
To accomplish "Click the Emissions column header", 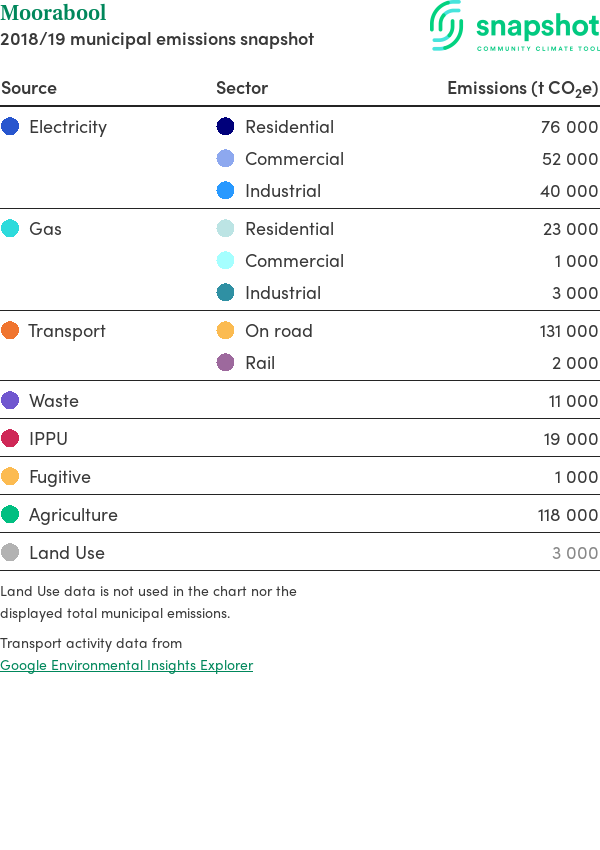I will coord(522,88).
